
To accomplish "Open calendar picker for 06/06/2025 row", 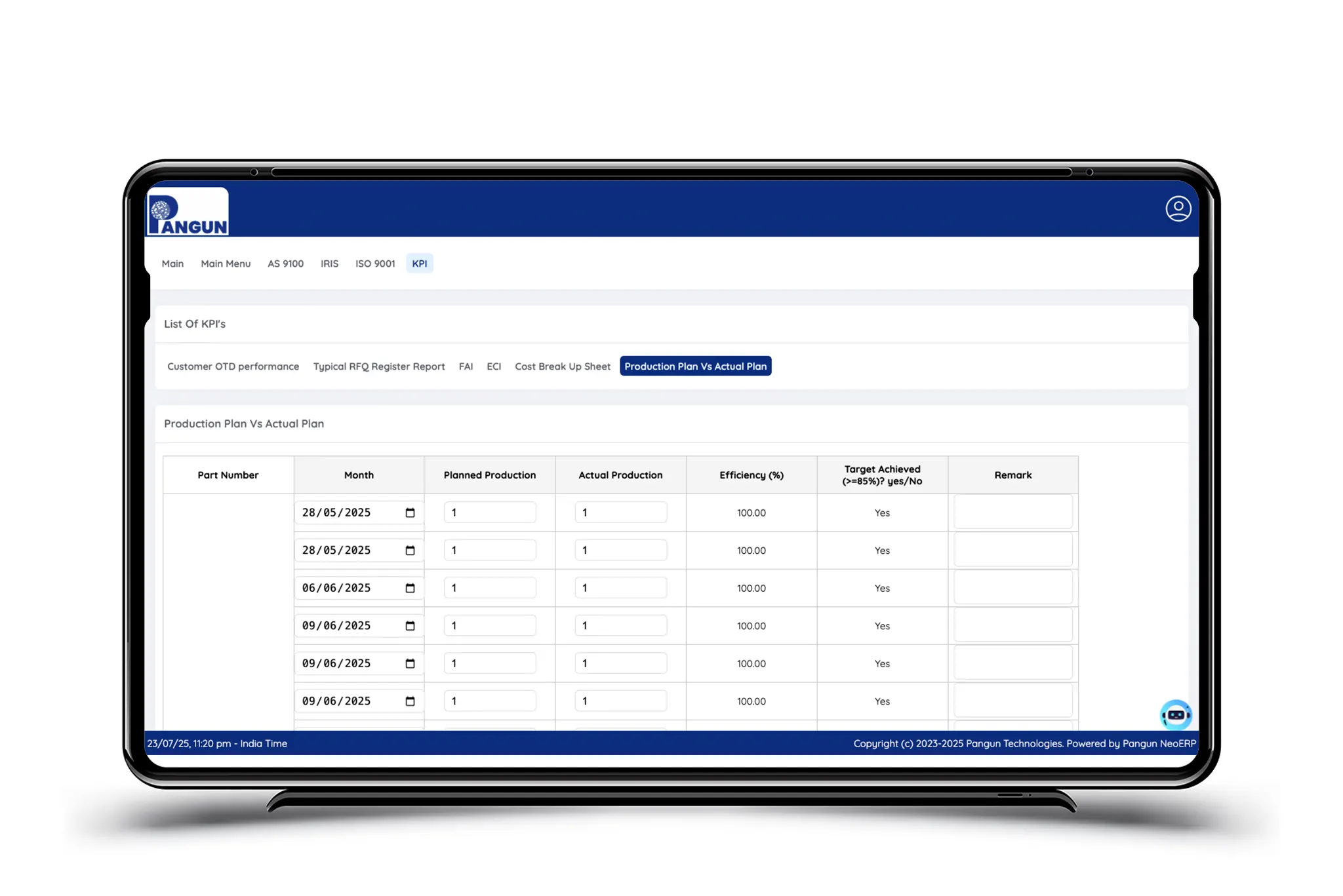I will tap(410, 588).
